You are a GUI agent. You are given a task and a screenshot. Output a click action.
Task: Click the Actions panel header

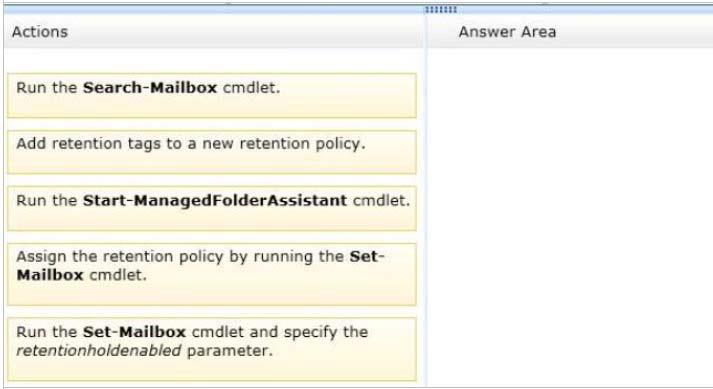click(x=40, y=32)
